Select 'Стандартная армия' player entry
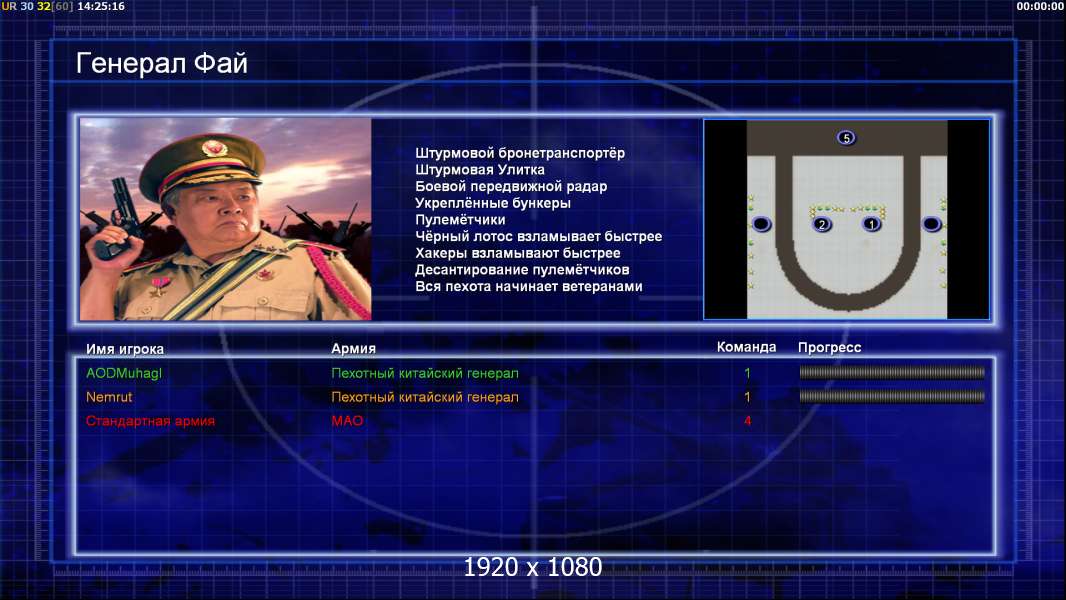The width and height of the screenshot is (1066, 600). coord(150,421)
